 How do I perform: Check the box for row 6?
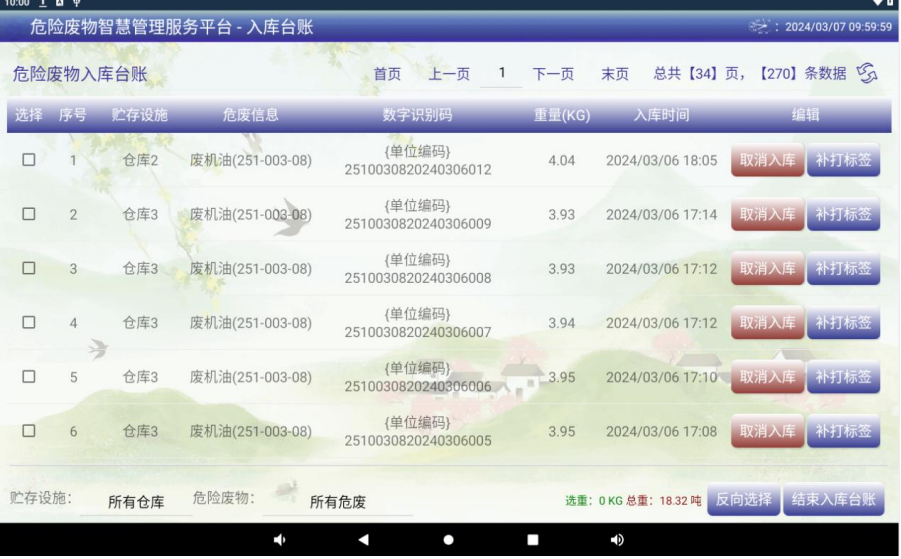[x=29, y=431]
